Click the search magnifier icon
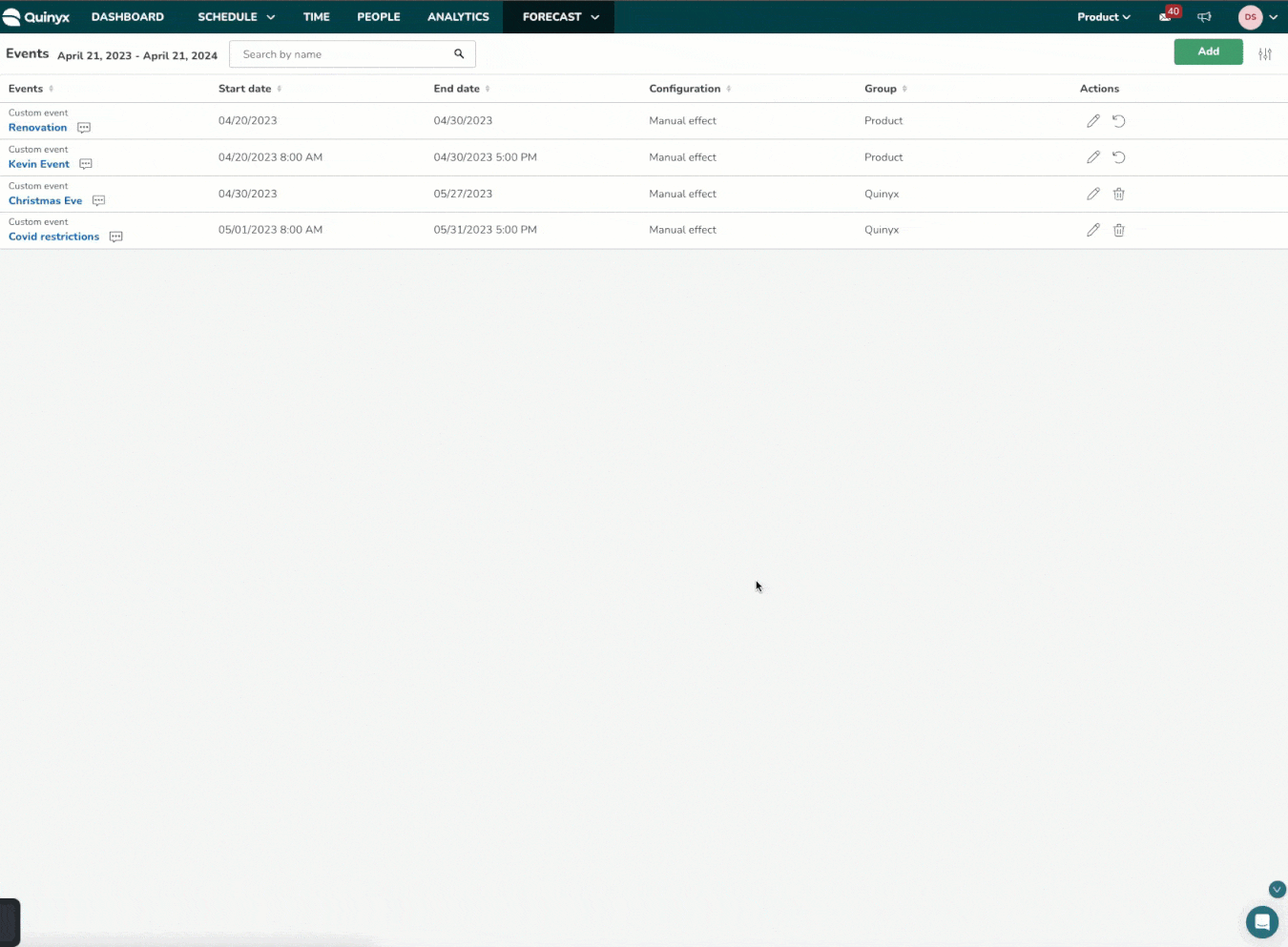Screen dimensions: 1288x947 459,54
